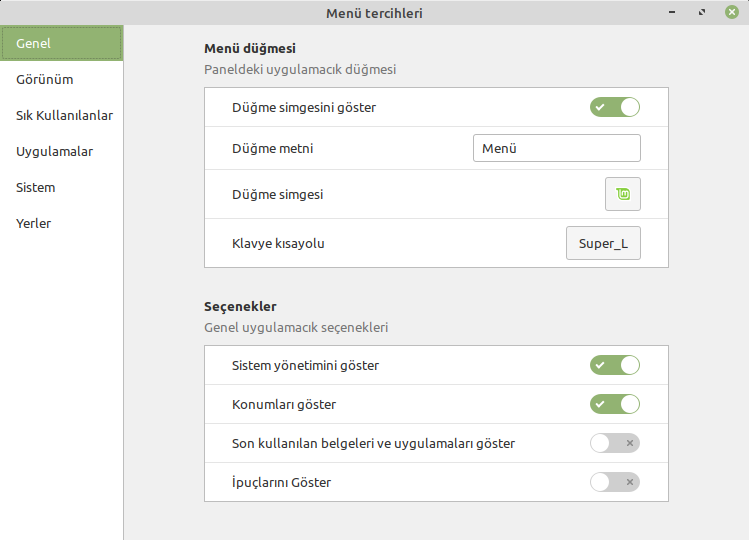Open the Sık Kullanılanlar section

pyautogui.click(x=62, y=115)
